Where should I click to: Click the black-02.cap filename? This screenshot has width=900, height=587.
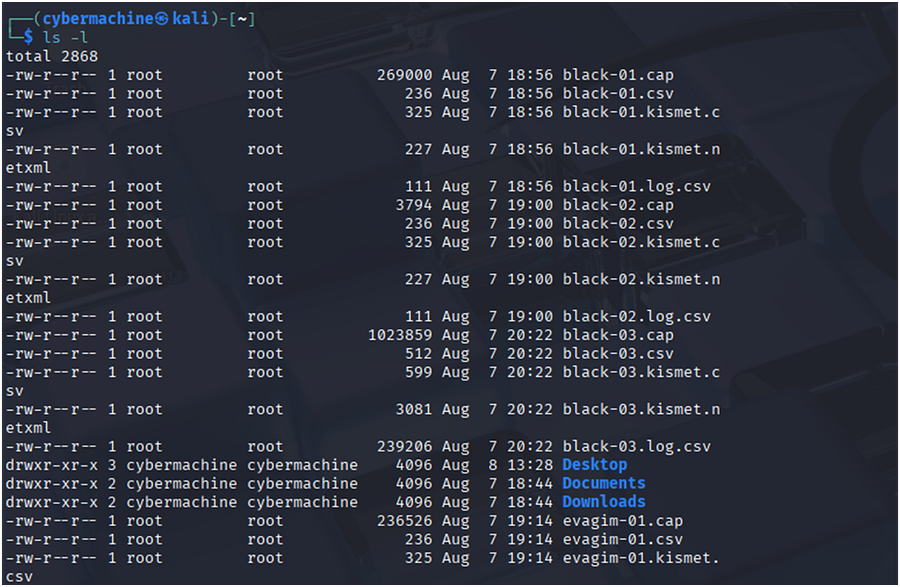[x=618, y=205]
